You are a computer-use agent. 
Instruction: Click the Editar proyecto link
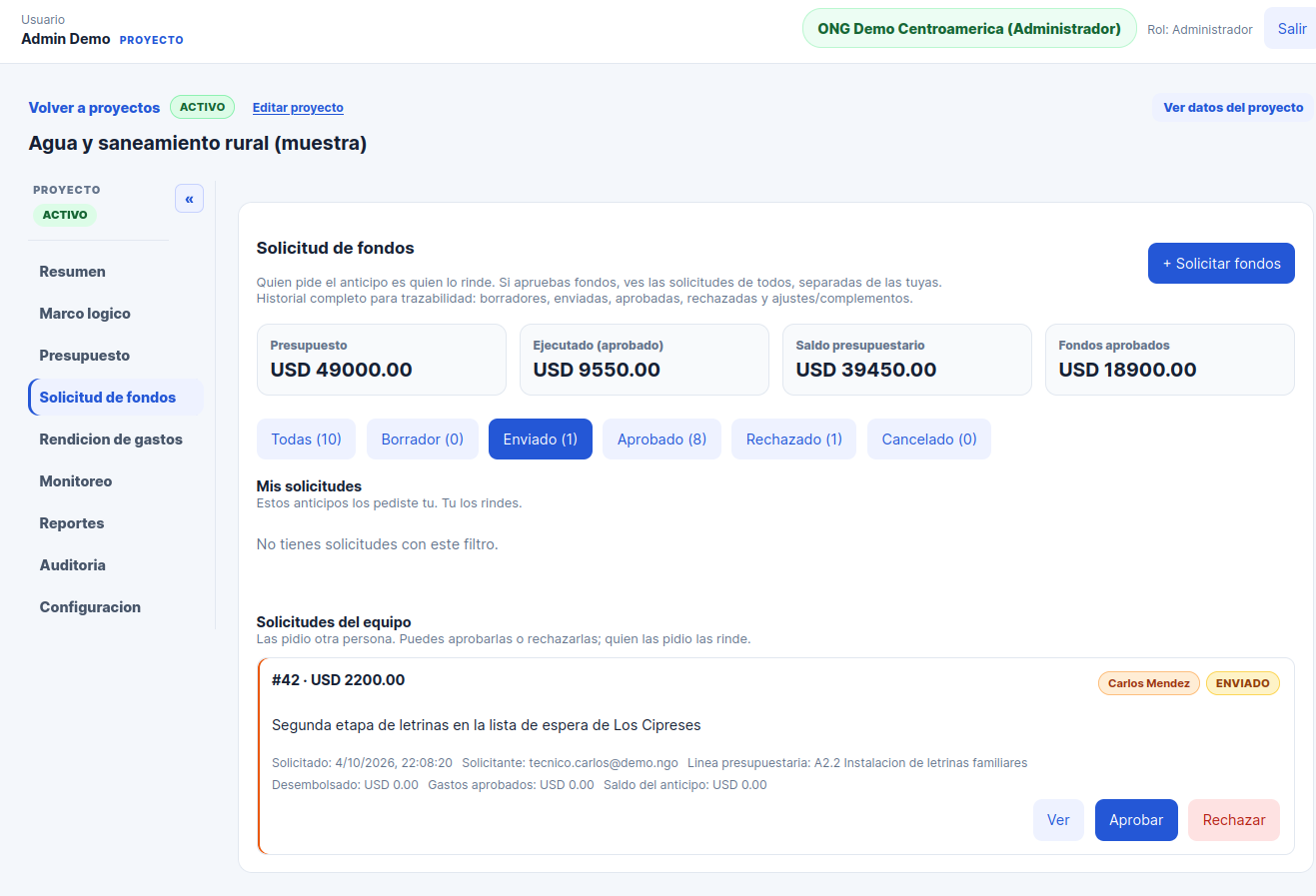tap(298, 108)
